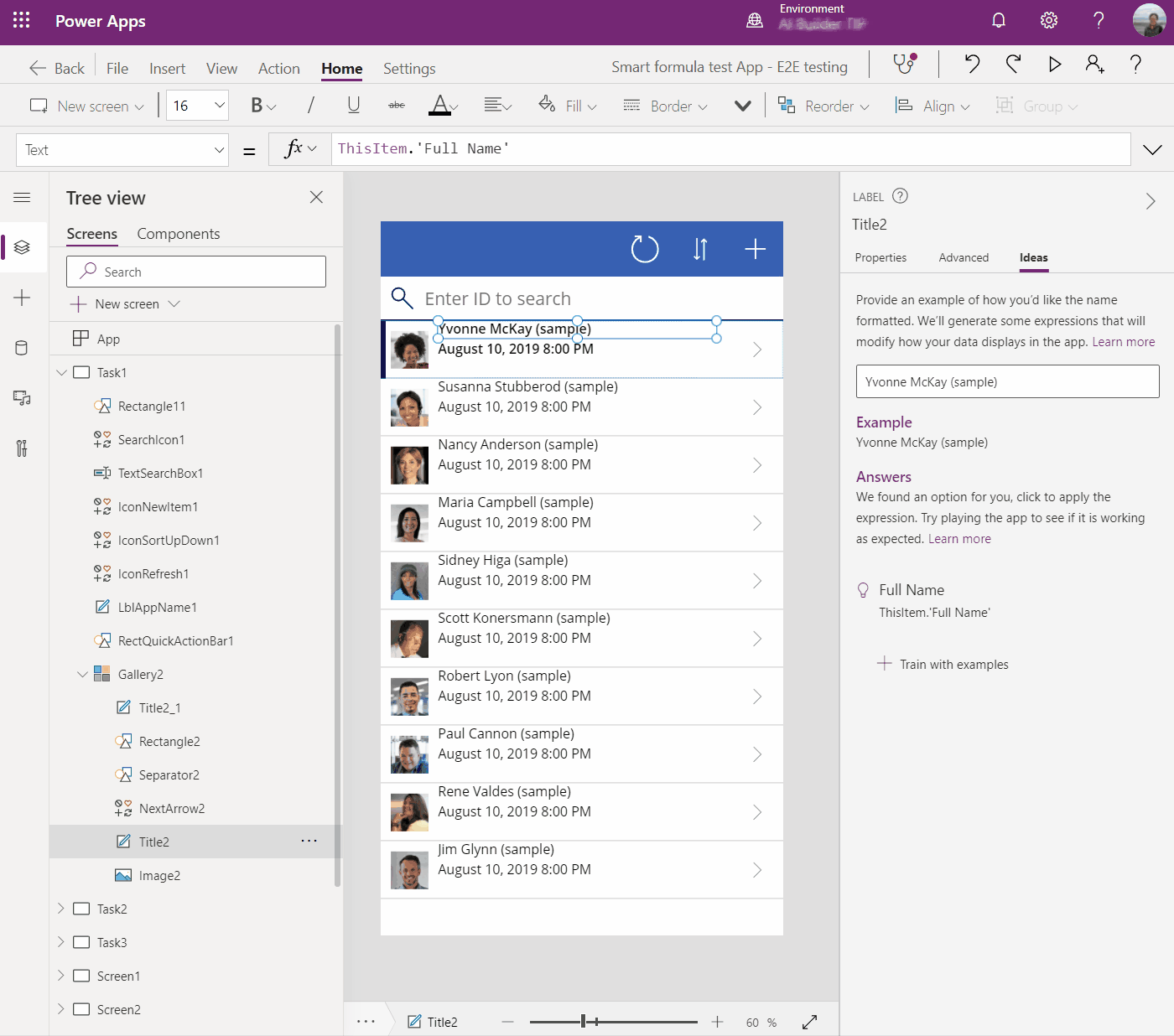
Task: Open the Data sources sidebar icon
Action: (22, 348)
